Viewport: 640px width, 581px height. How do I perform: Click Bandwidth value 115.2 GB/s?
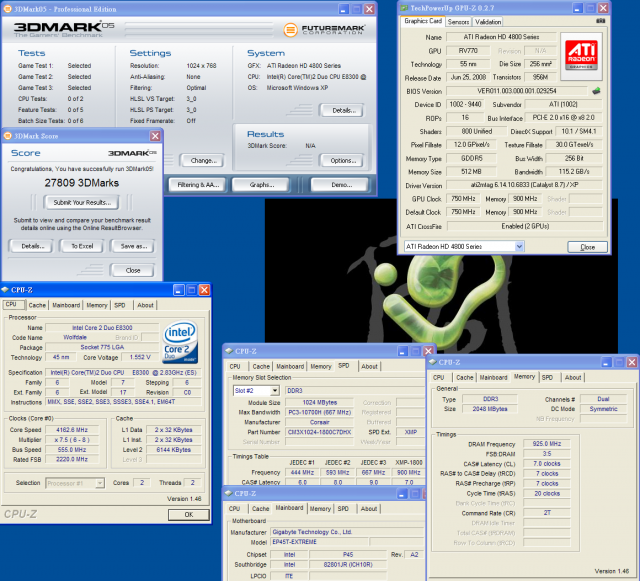pos(573,171)
